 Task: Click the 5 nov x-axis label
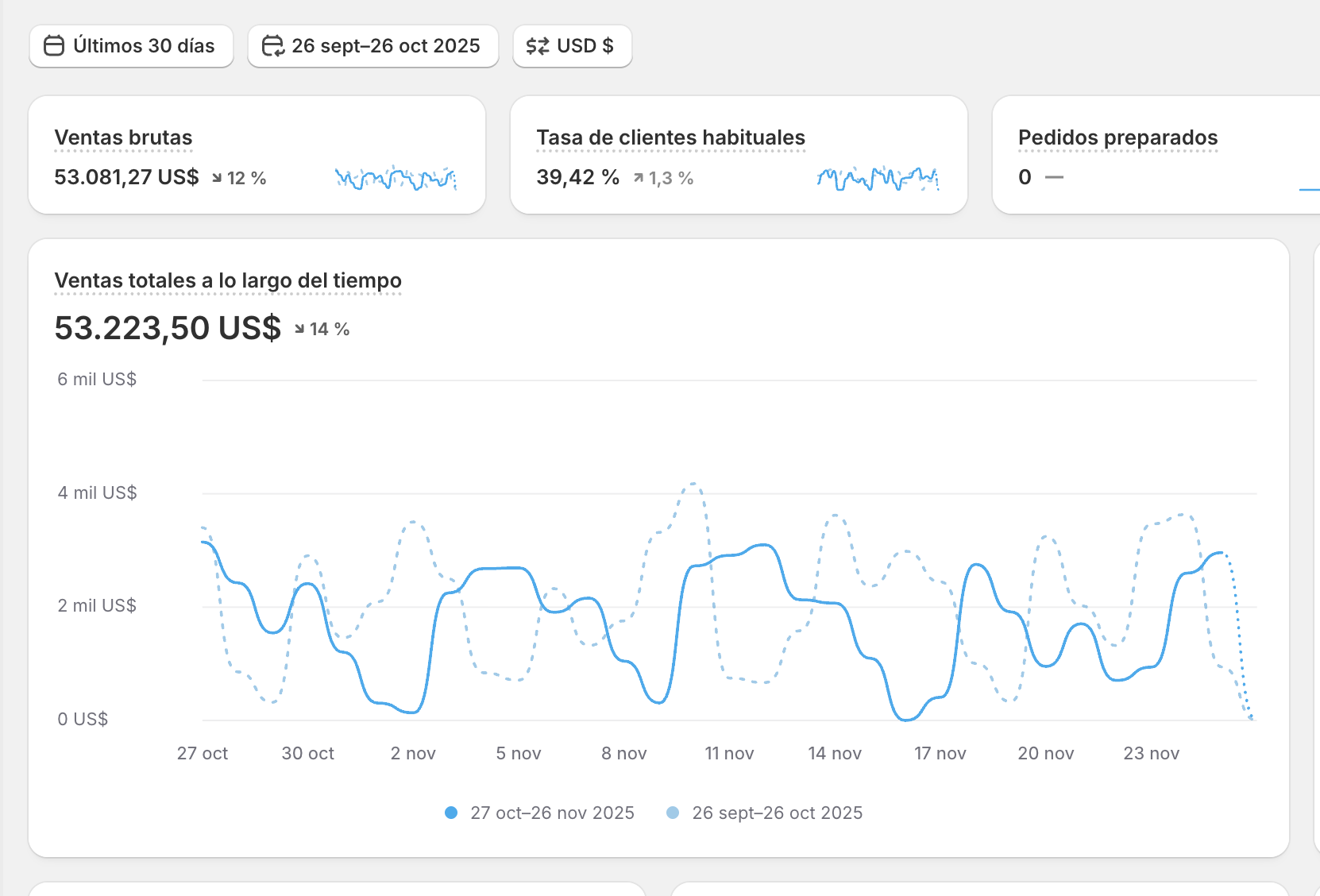[519, 753]
